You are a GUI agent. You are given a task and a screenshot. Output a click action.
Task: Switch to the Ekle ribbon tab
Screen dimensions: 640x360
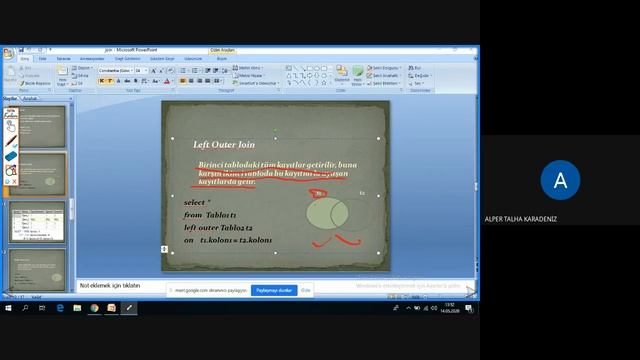[x=42, y=58]
